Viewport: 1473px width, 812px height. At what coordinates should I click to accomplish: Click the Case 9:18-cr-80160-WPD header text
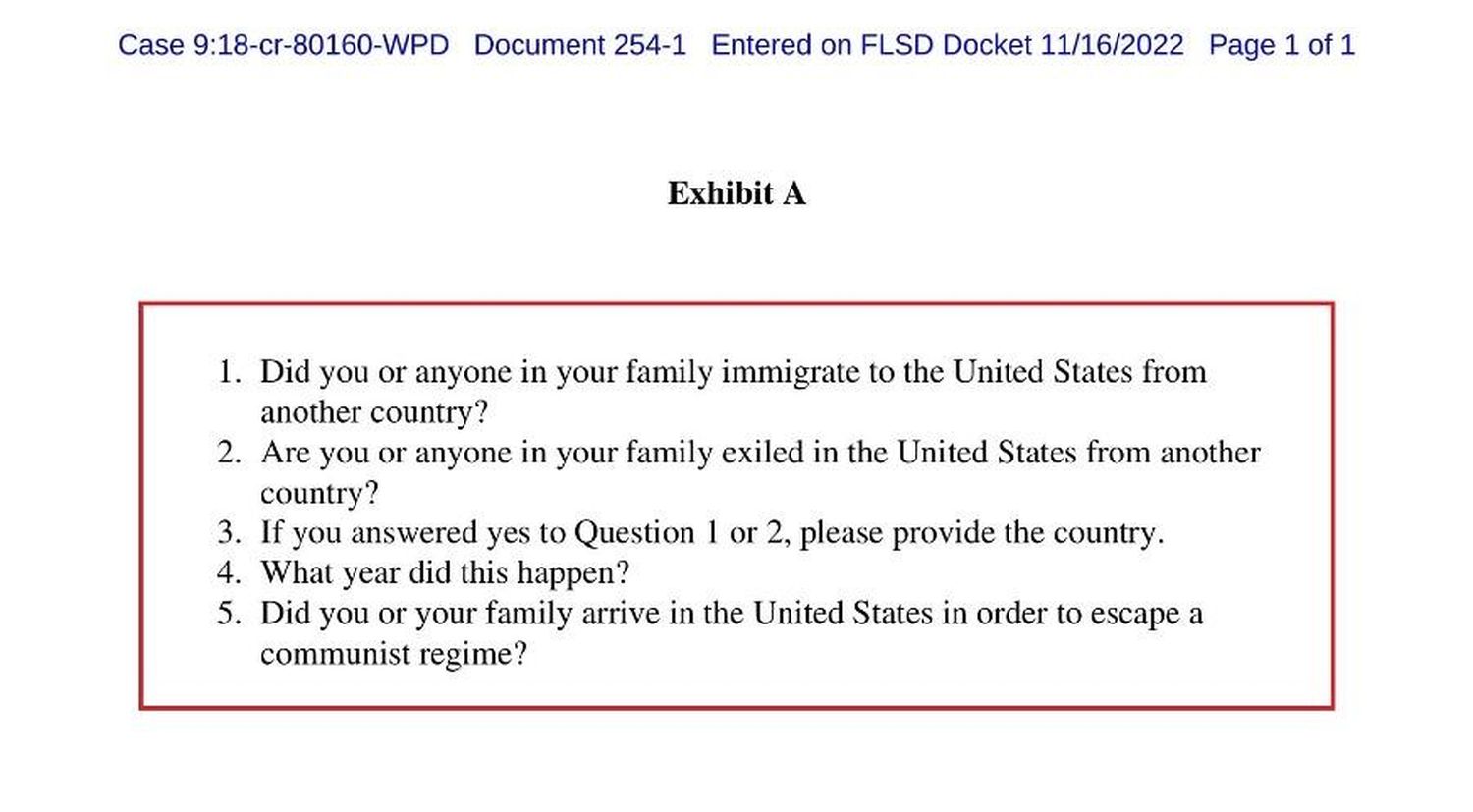tap(283, 45)
